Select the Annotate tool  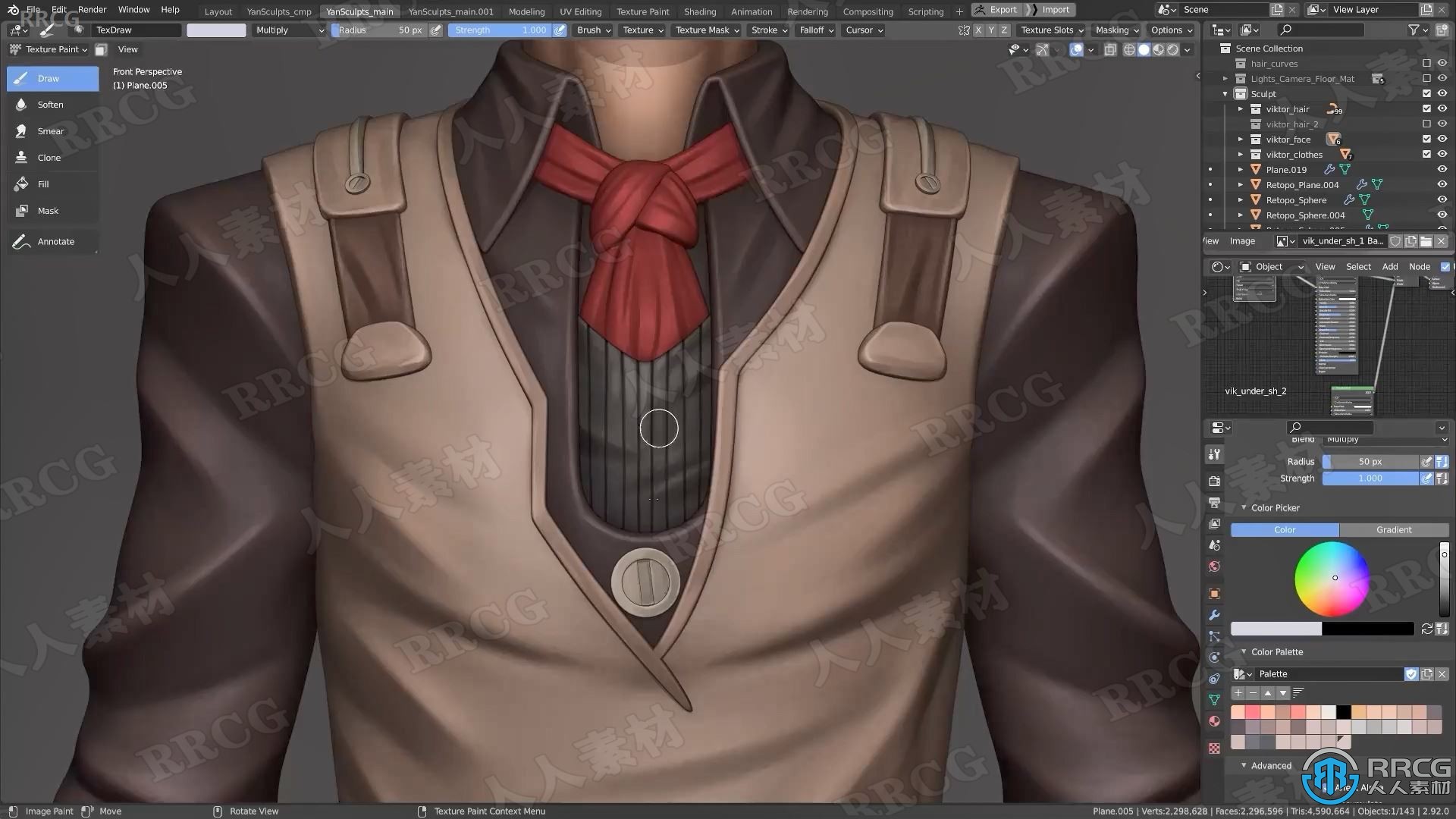click(52, 241)
